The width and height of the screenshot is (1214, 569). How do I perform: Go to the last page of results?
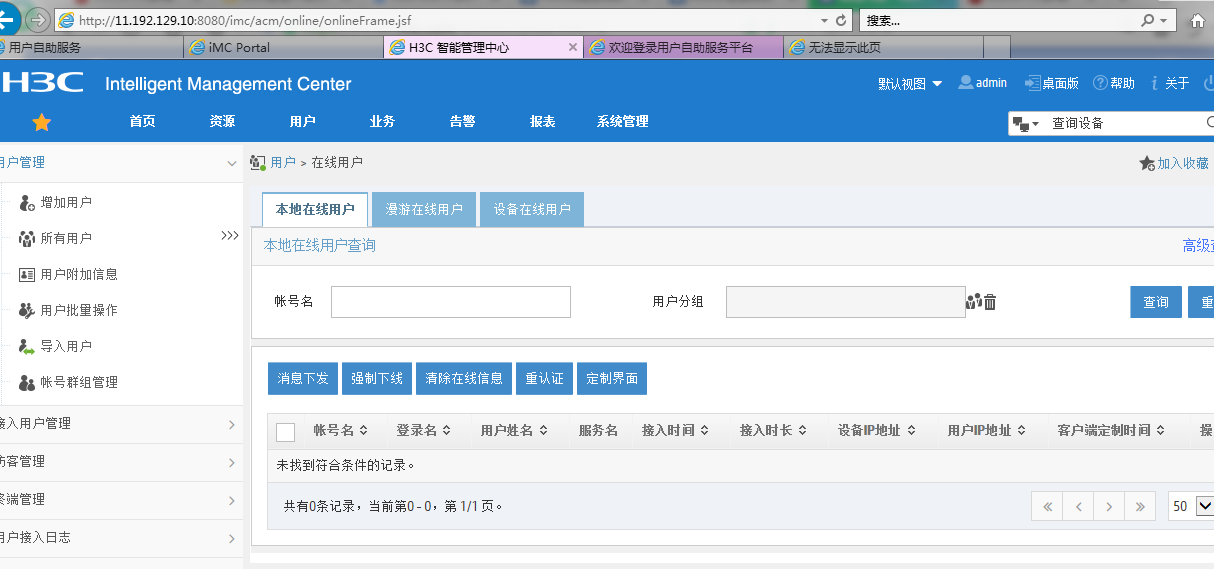click(1140, 506)
